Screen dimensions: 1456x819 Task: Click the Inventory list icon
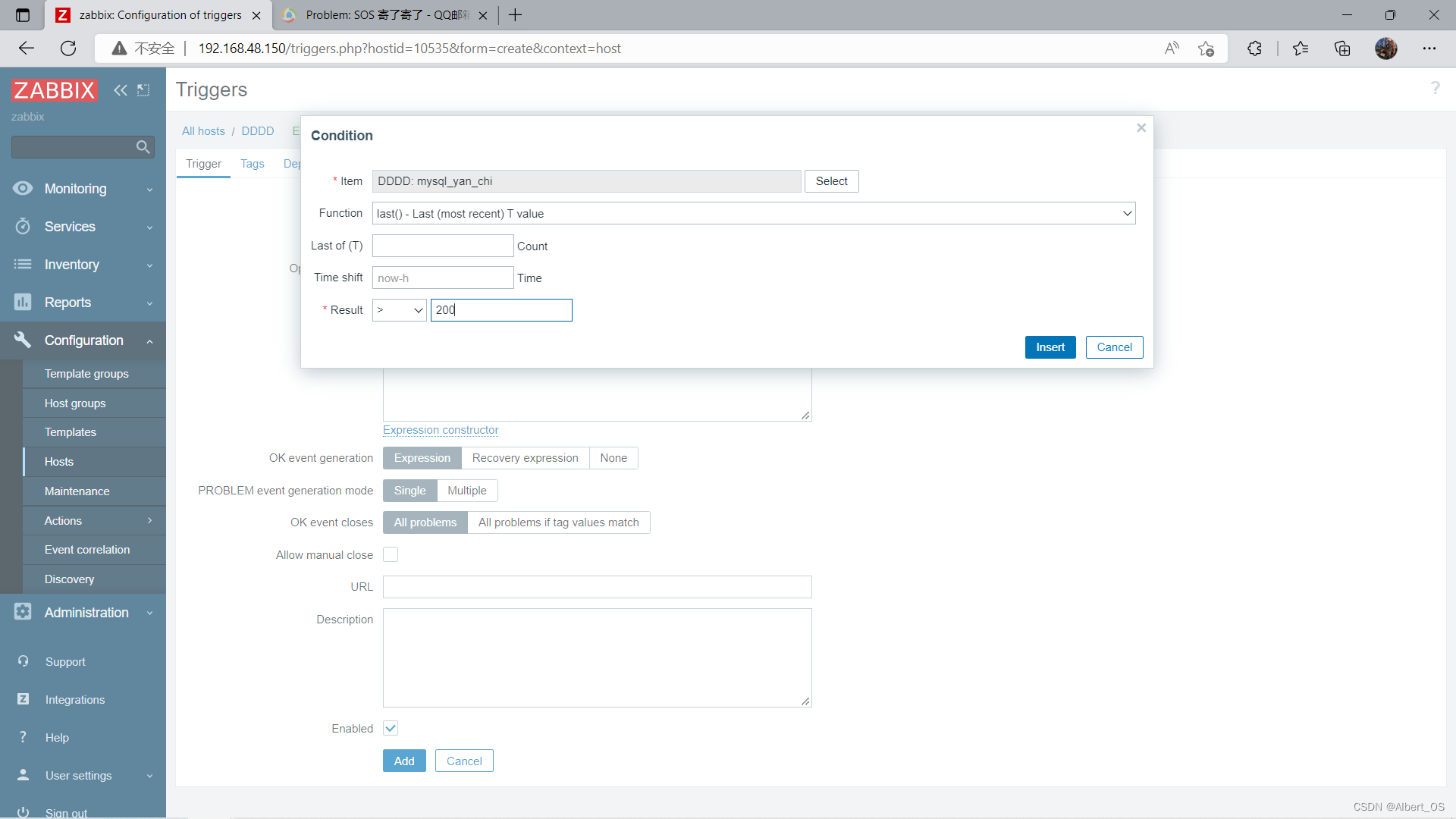coord(23,264)
